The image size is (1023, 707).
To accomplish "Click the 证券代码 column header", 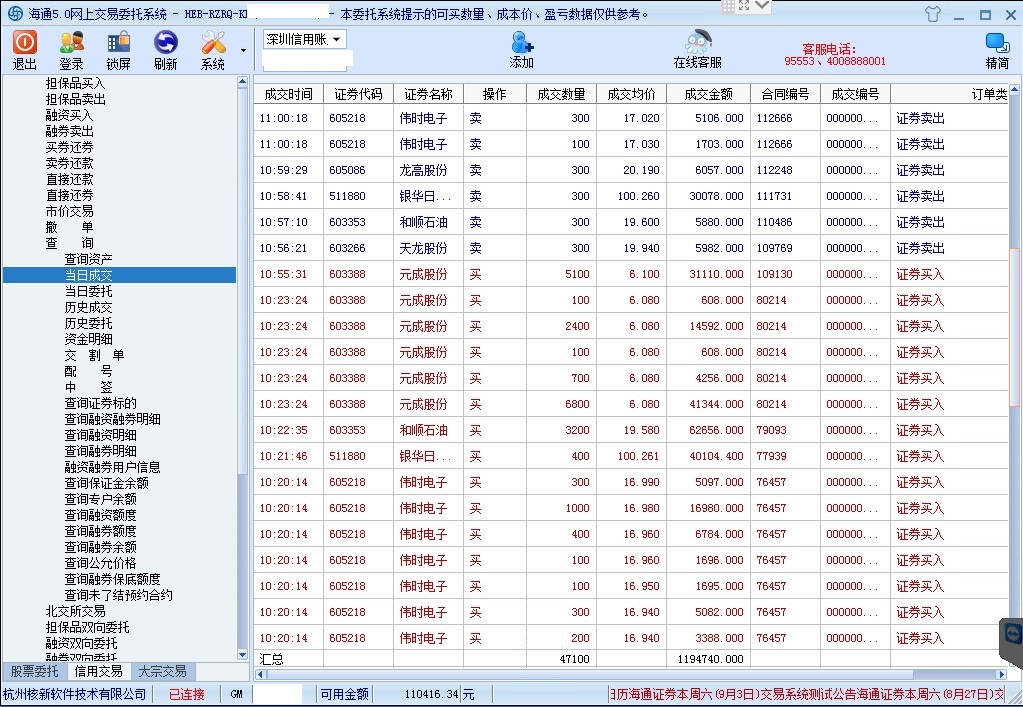I will [x=358, y=94].
